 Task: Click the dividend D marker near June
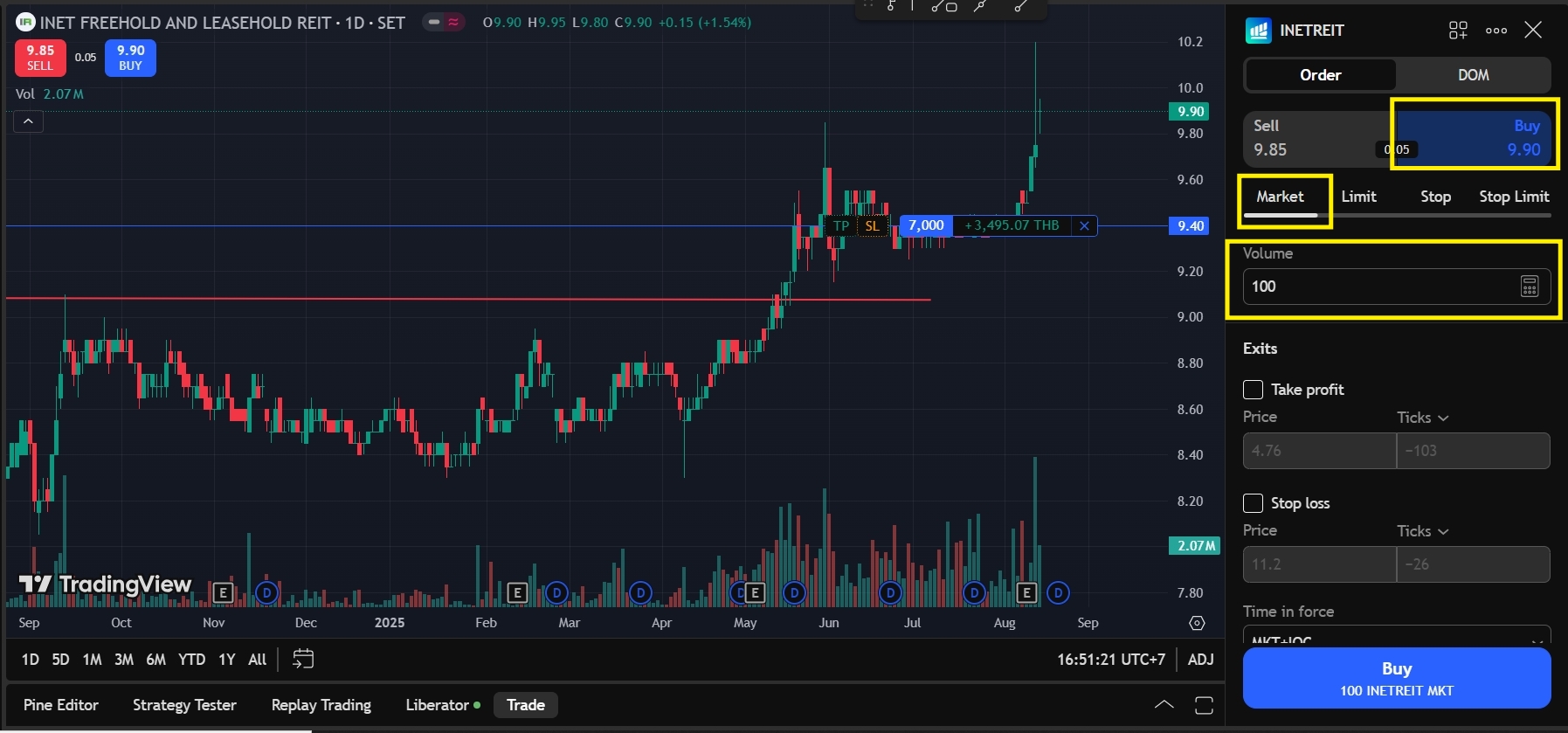pyautogui.click(x=794, y=593)
